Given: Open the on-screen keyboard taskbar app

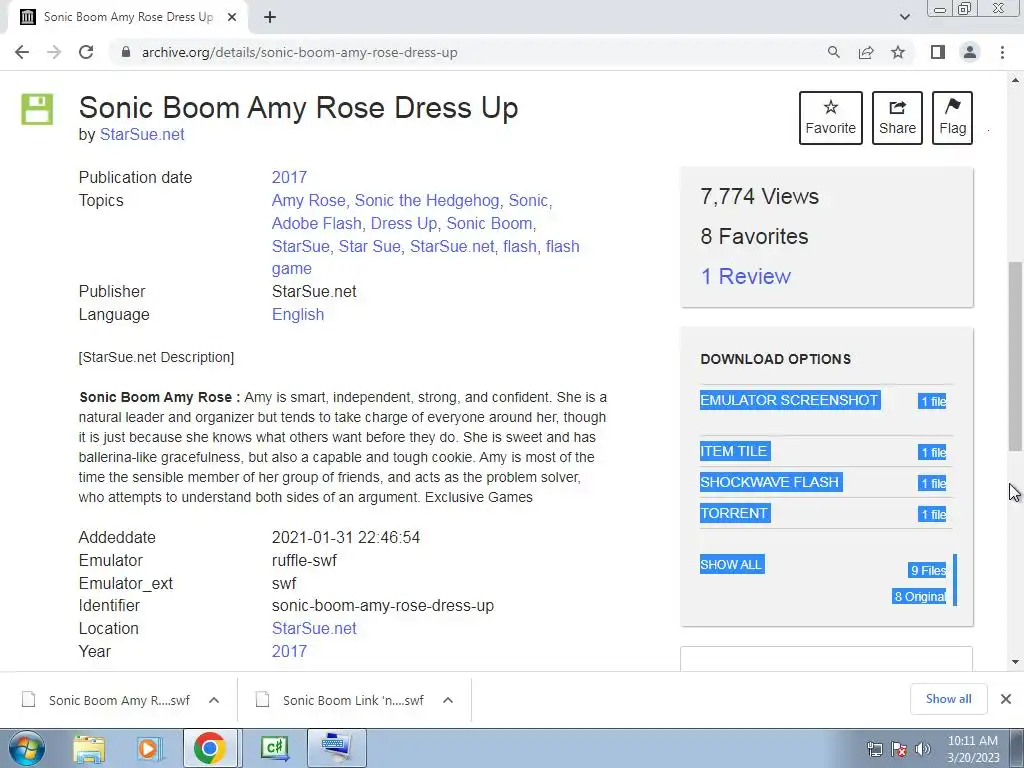Looking at the screenshot, I should click(x=336, y=749).
